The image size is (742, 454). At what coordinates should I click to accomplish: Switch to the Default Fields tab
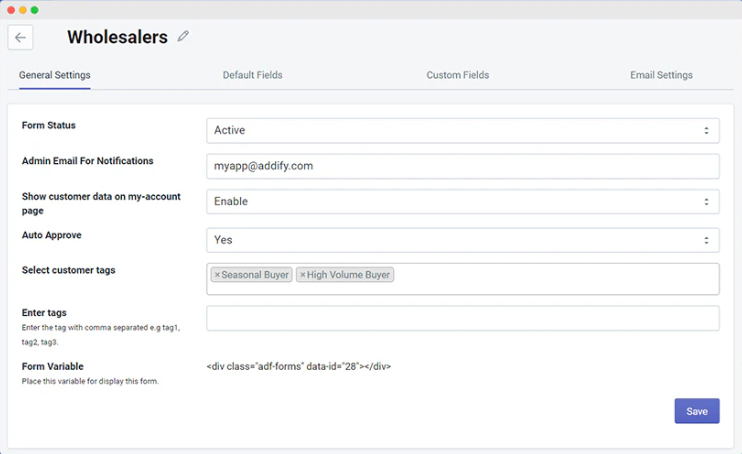tap(252, 75)
